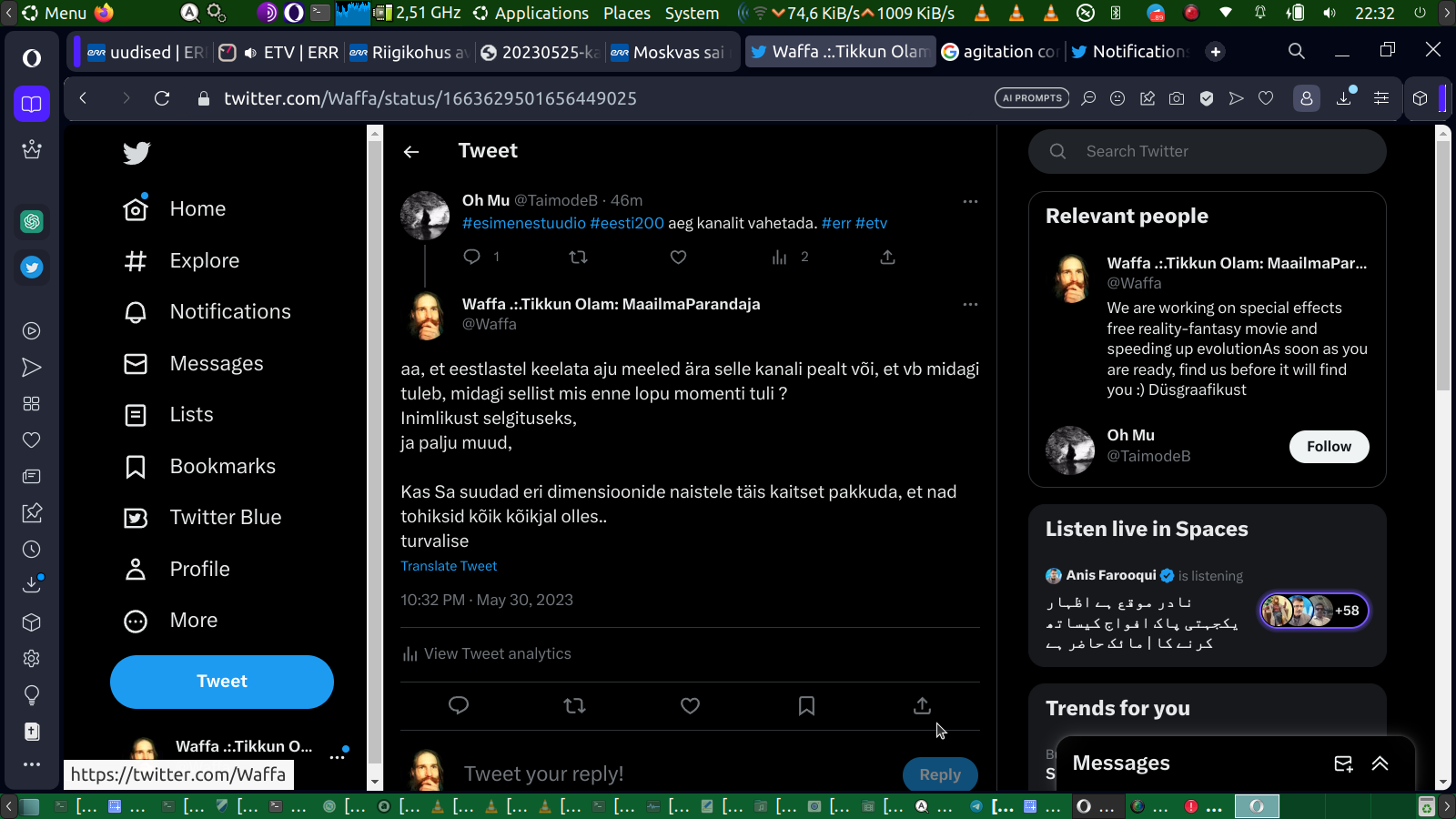Share Oh Mu's tweet
The height and width of the screenshot is (819, 1456).
click(887, 257)
